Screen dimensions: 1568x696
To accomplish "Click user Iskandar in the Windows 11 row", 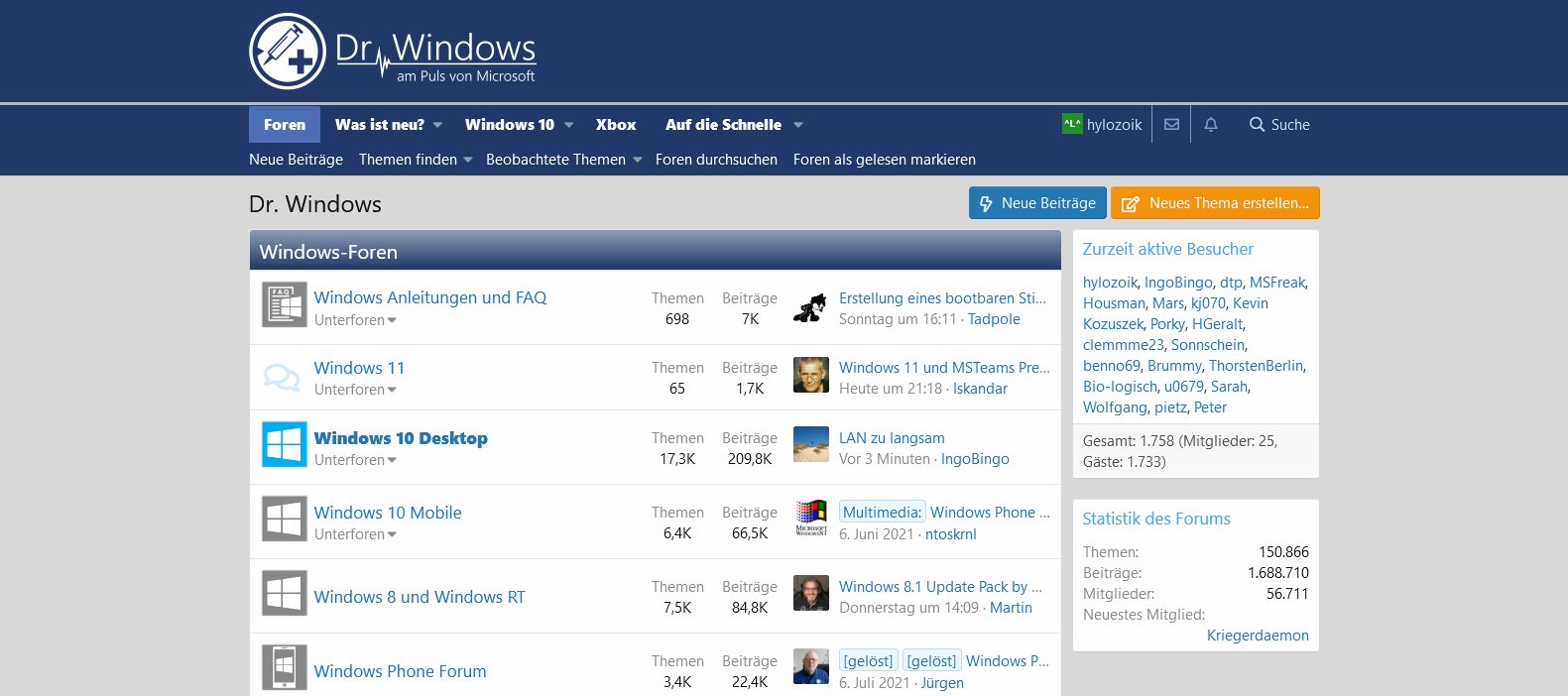I will [980, 389].
